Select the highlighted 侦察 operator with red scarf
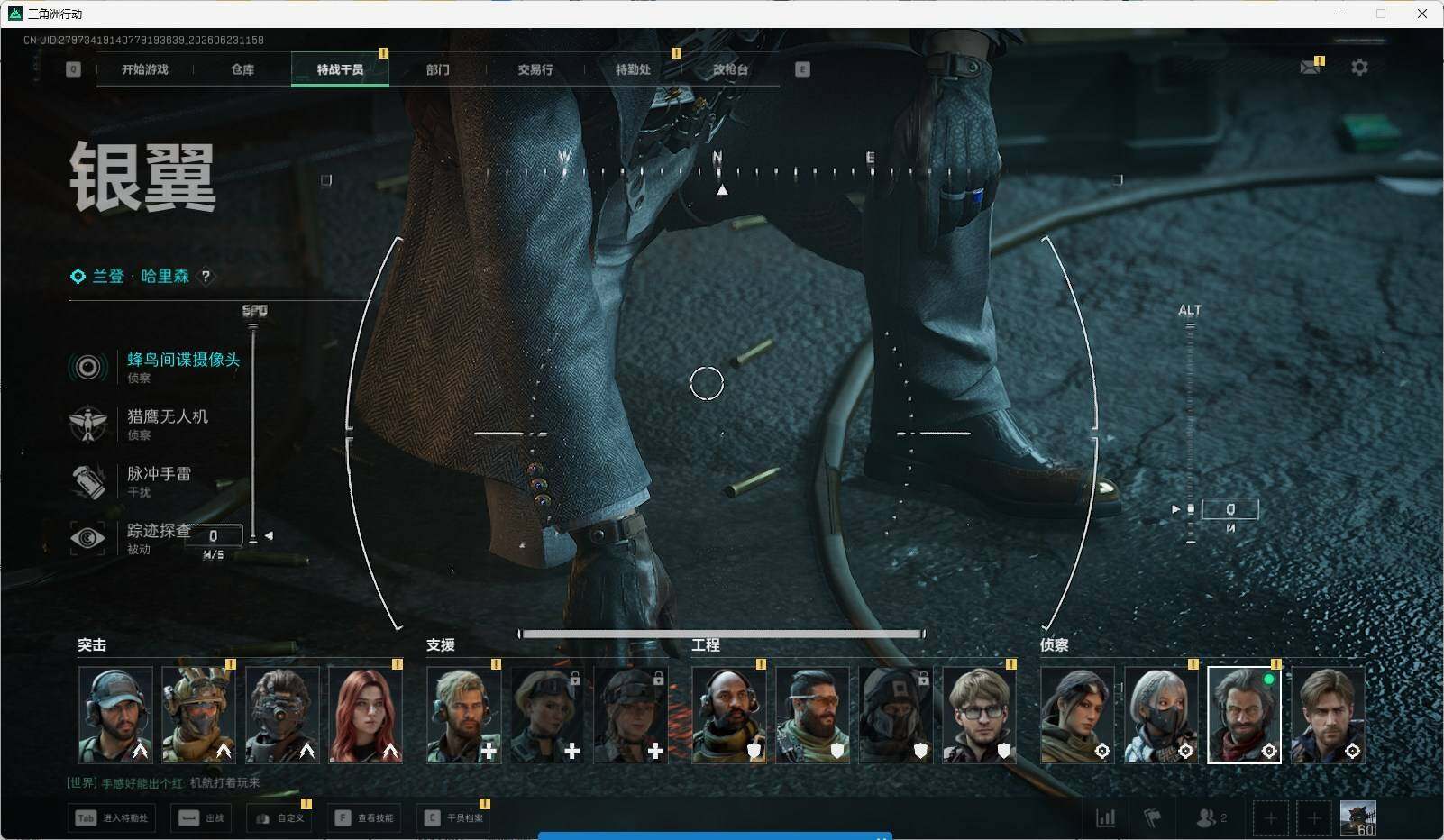1444x840 pixels. [x=1245, y=715]
